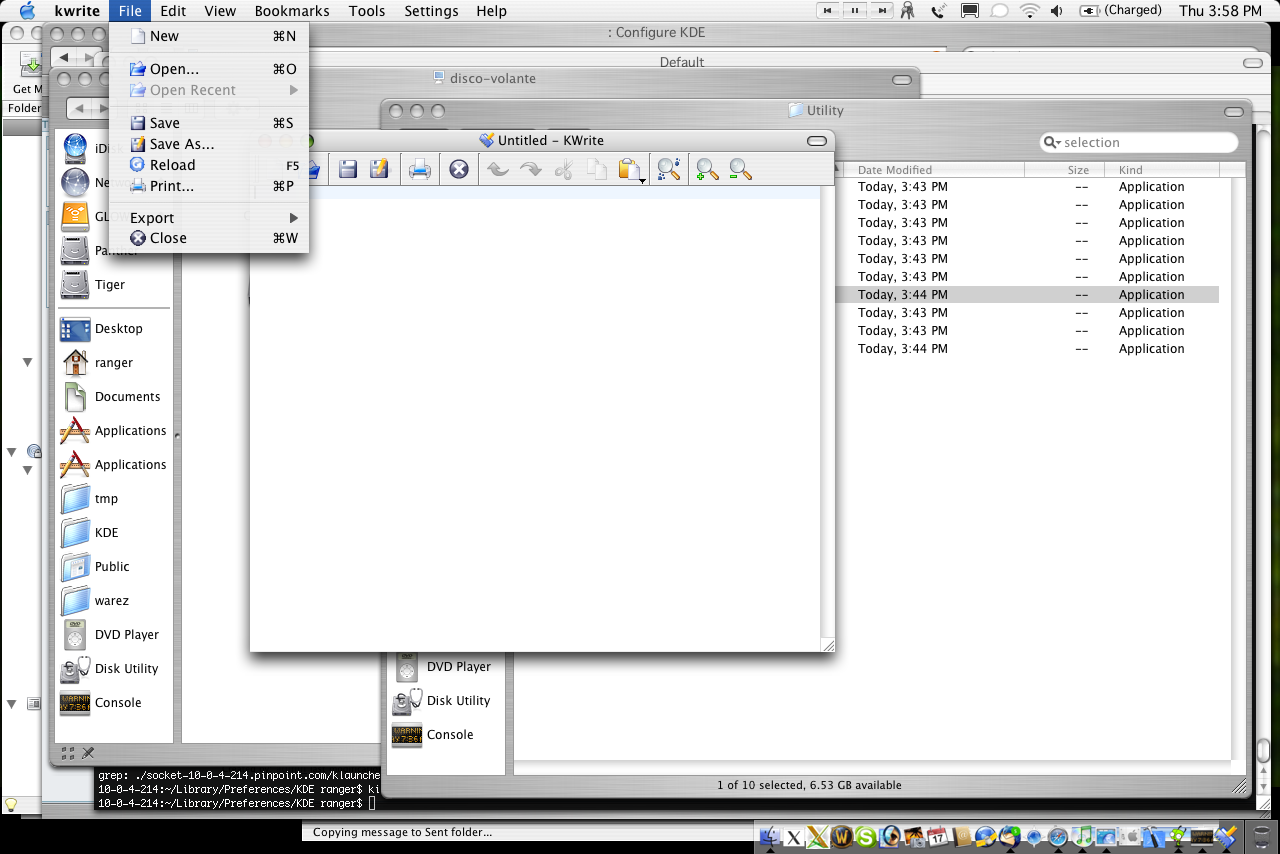Open Safari from the Dock
The image size is (1280, 854).
tap(1058, 837)
